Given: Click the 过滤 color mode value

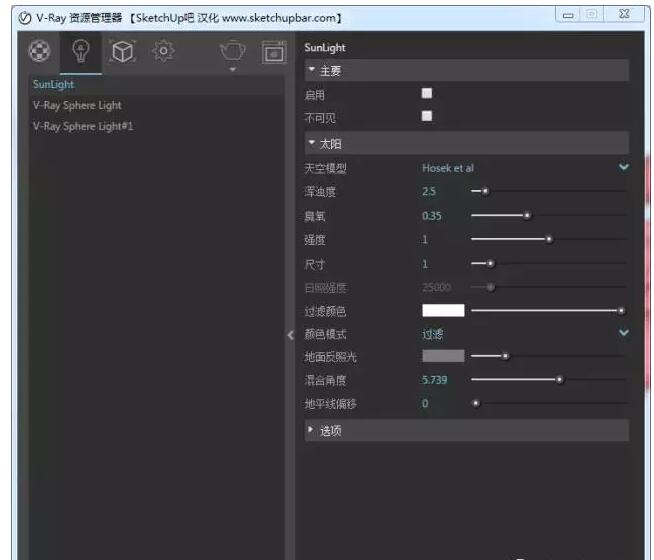Looking at the screenshot, I should click(x=432, y=334).
